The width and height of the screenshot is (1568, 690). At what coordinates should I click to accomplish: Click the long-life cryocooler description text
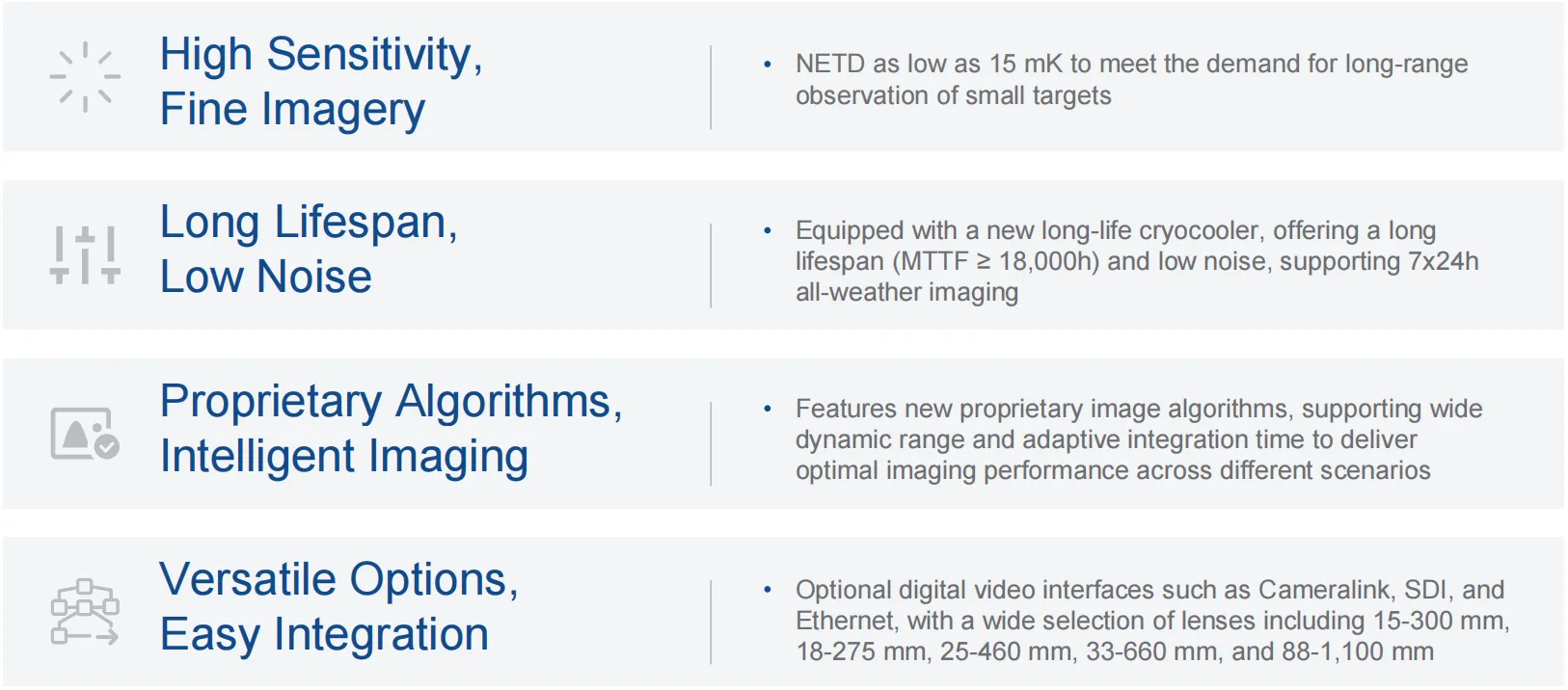tap(1137, 261)
